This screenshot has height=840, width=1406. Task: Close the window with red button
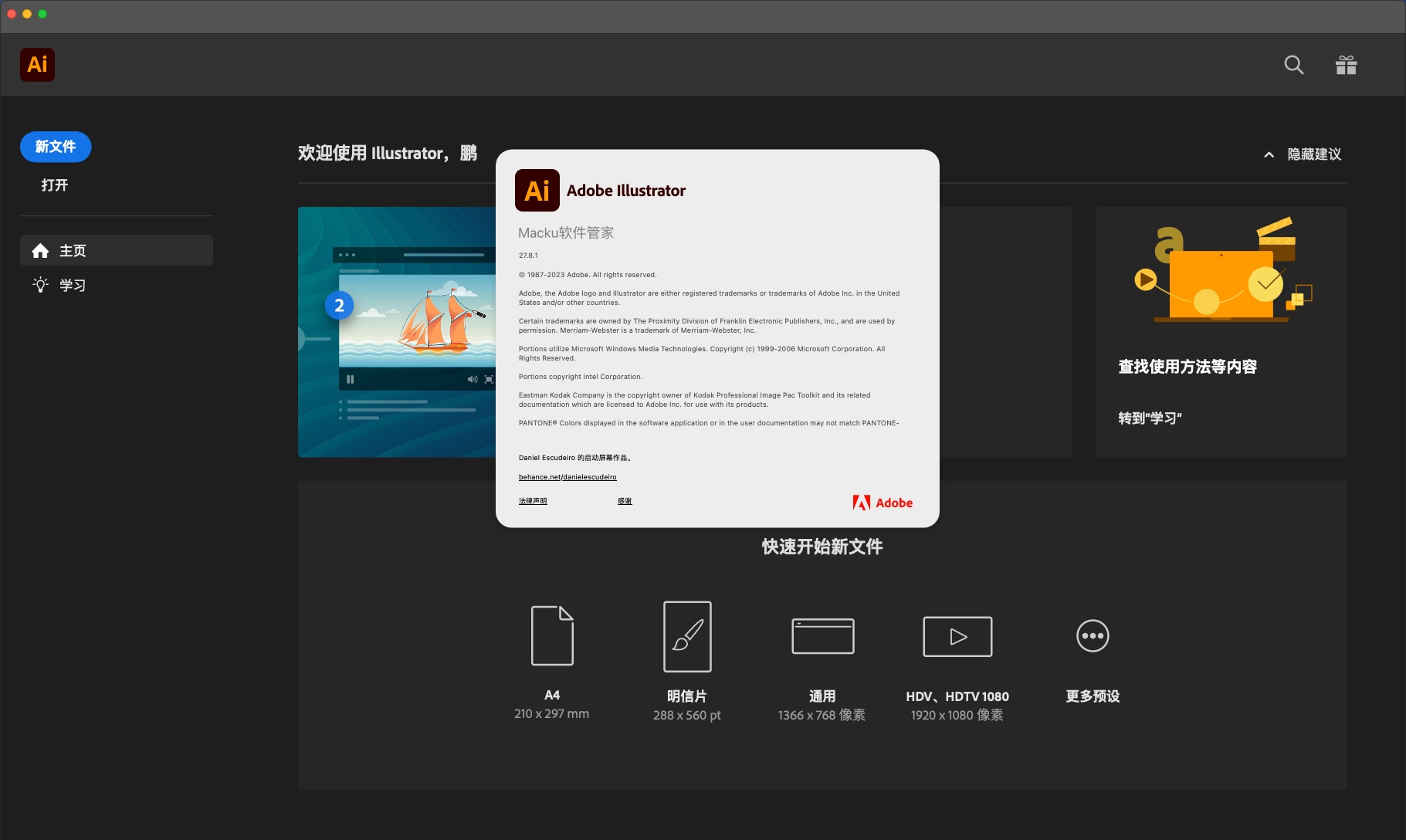12,14
